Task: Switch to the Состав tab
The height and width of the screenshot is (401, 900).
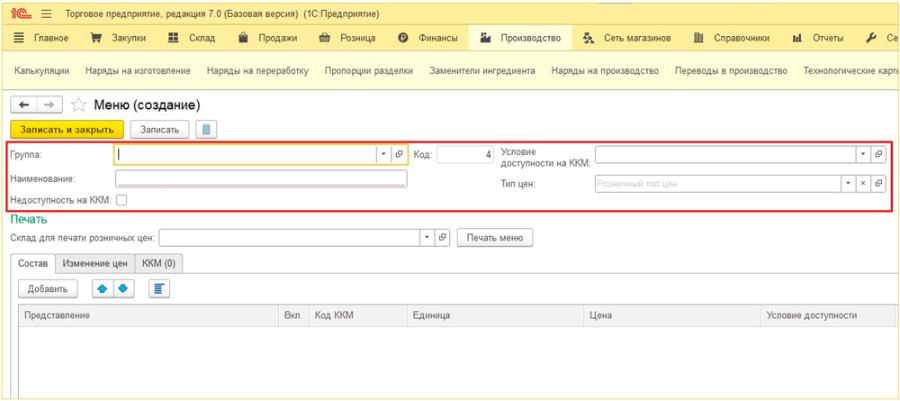Action: (33, 263)
